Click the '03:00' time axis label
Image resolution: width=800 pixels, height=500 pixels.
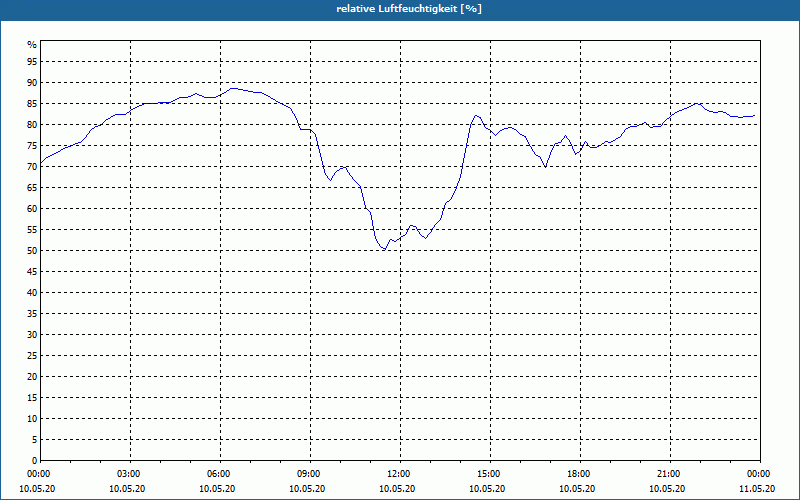click(131, 474)
